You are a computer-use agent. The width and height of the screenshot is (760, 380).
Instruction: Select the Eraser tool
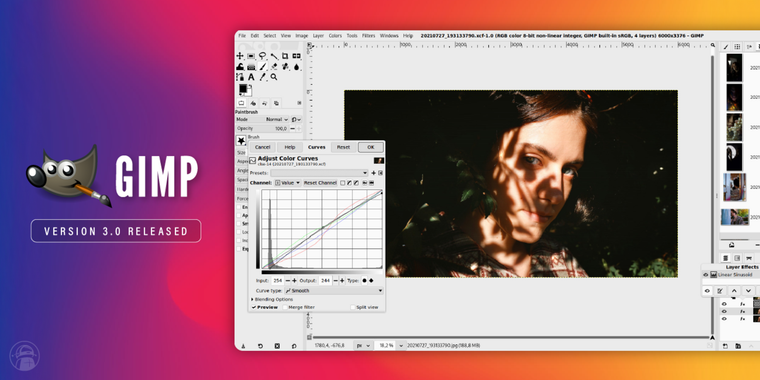pos(274,67)
